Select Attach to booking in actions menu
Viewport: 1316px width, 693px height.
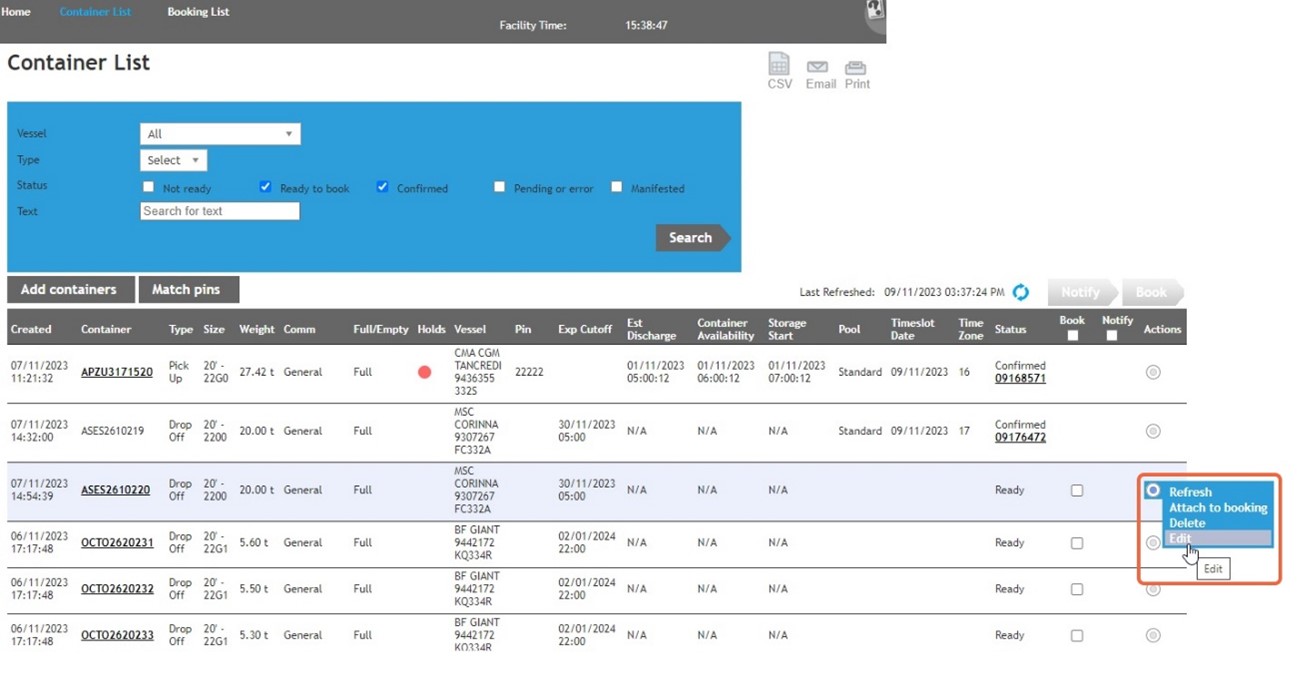pyautogui.click(x=1217, y=507)
